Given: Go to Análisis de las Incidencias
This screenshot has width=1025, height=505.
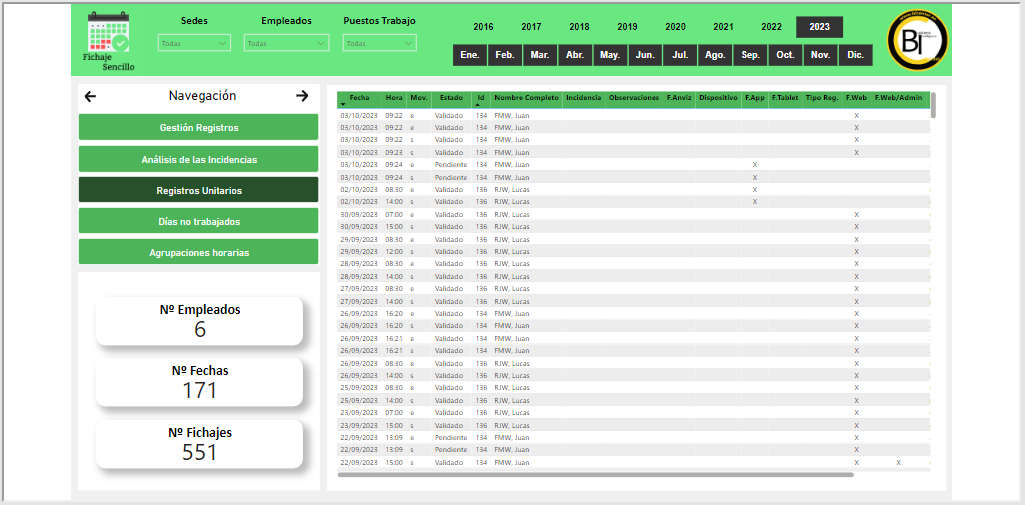Looking at the screenshot, I should pyautogui.click(x=198, y=159).
